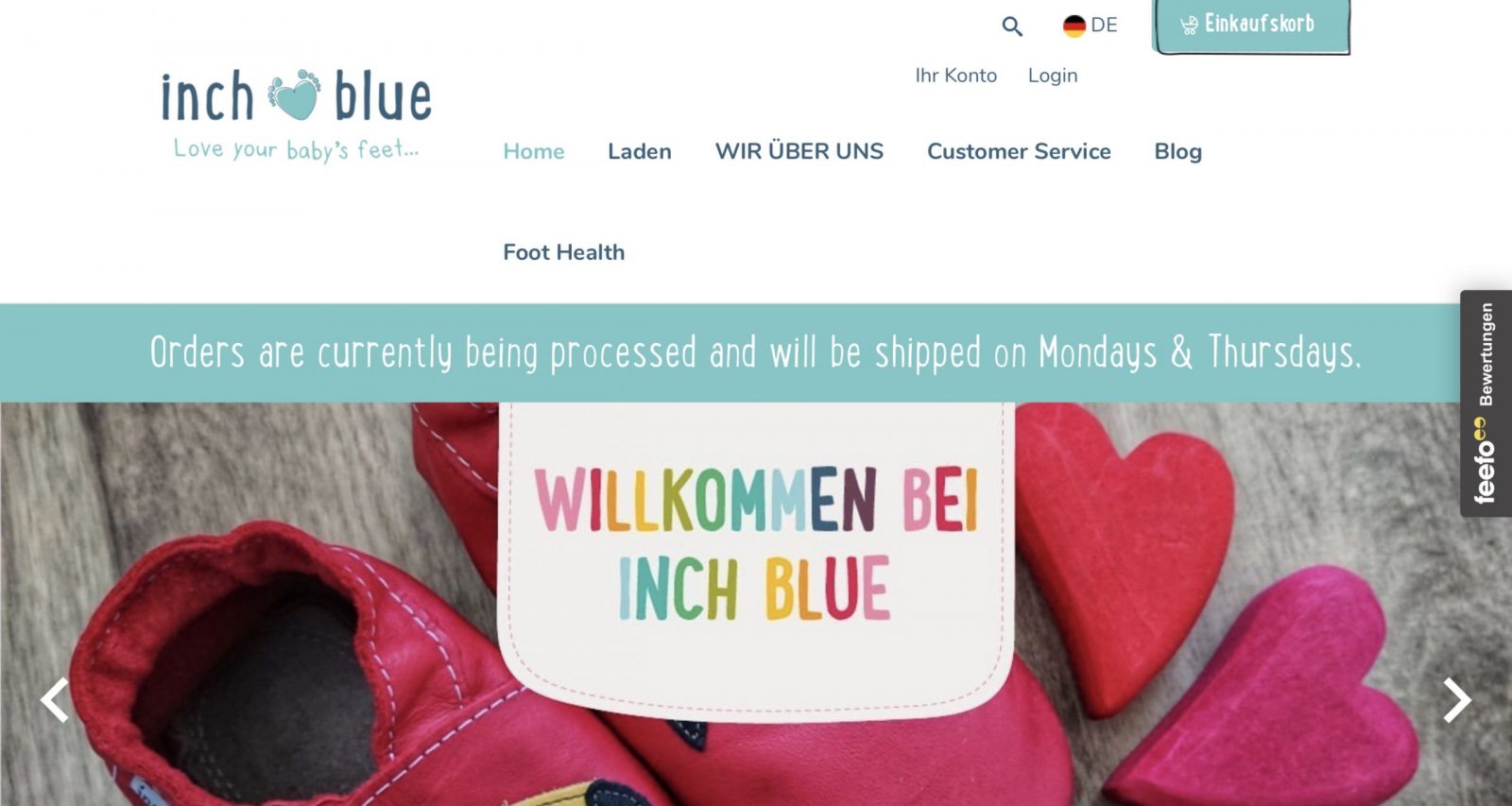Viewport: 1512px width, 806px height.
Task: Expand the Customer Service menu
Action: click(1019, 151)
